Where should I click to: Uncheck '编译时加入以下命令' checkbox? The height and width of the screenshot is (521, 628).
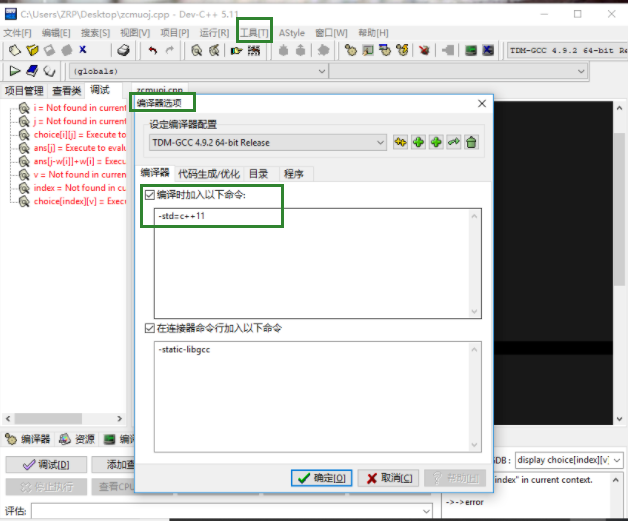[x=149, y=195]
